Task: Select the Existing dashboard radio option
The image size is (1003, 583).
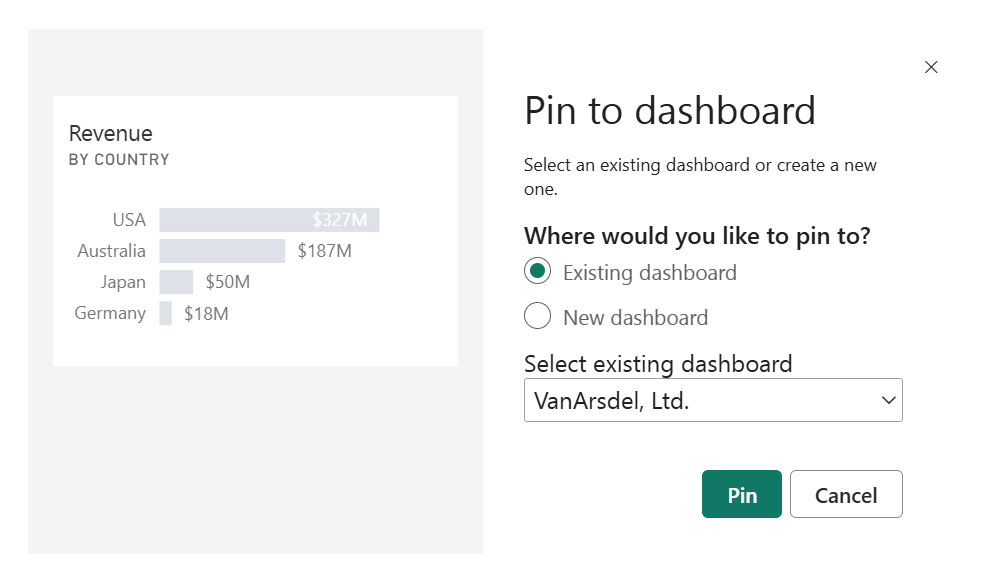Action: [538, 272]
